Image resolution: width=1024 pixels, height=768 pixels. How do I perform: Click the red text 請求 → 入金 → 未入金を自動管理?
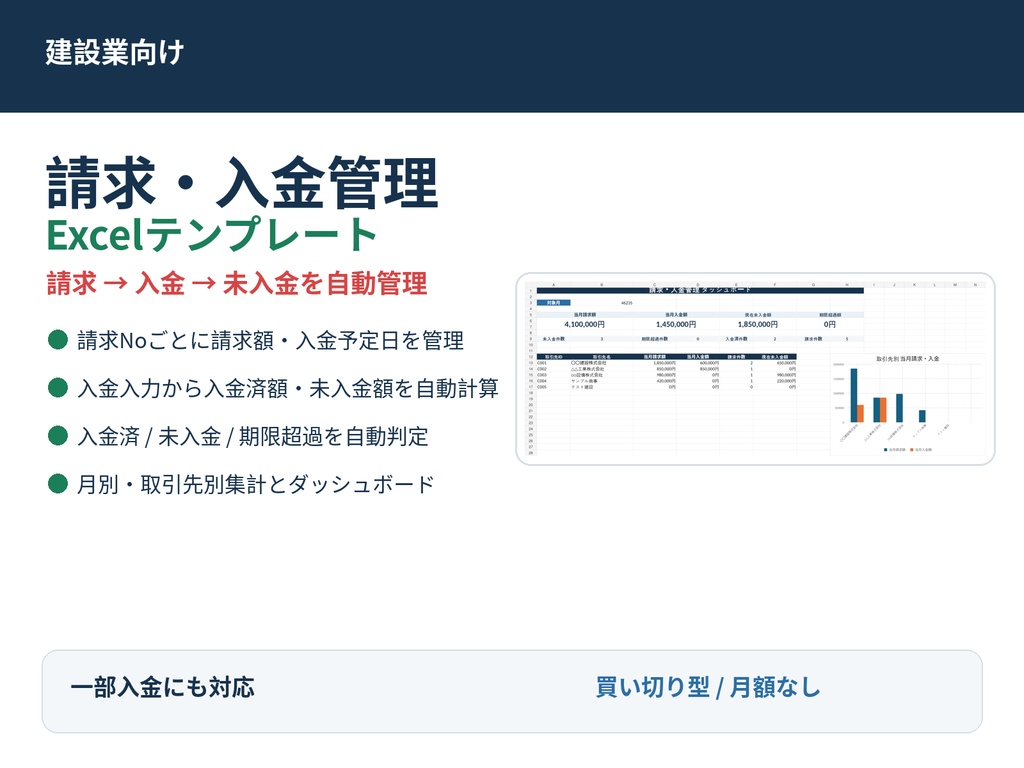(x=237, y=283)
